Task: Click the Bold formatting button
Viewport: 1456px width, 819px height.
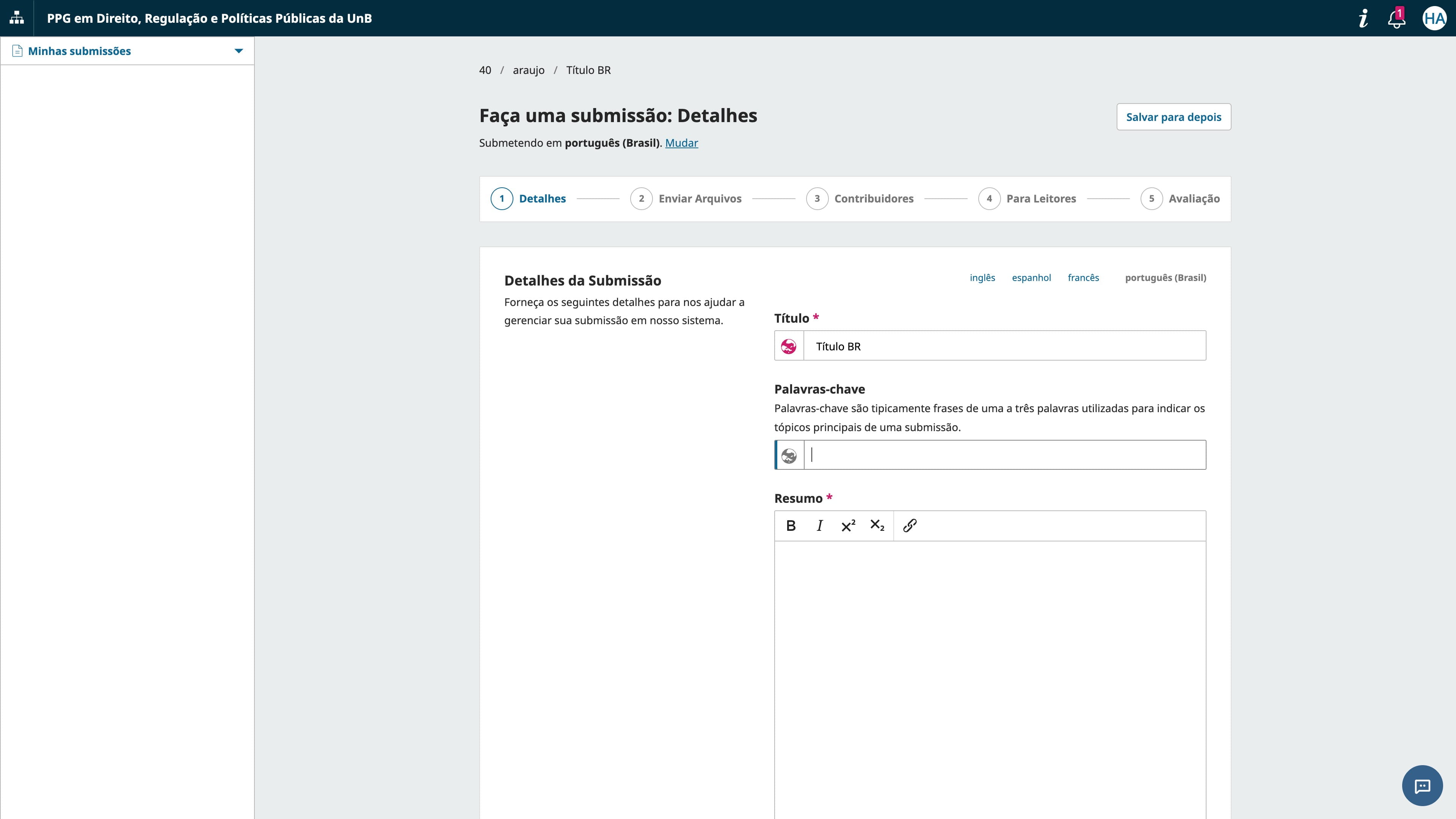Action: pos(791,526)
